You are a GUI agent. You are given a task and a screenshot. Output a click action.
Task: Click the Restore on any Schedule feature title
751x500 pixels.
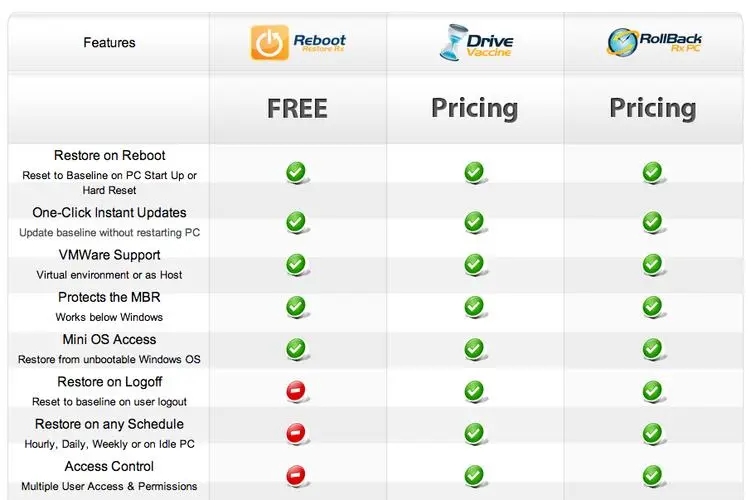point(109,424)
